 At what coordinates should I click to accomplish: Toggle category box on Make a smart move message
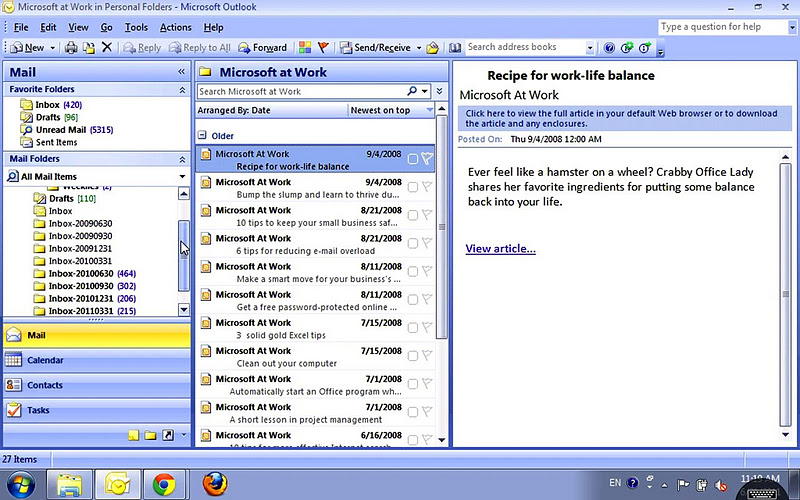tap(413, 271)
